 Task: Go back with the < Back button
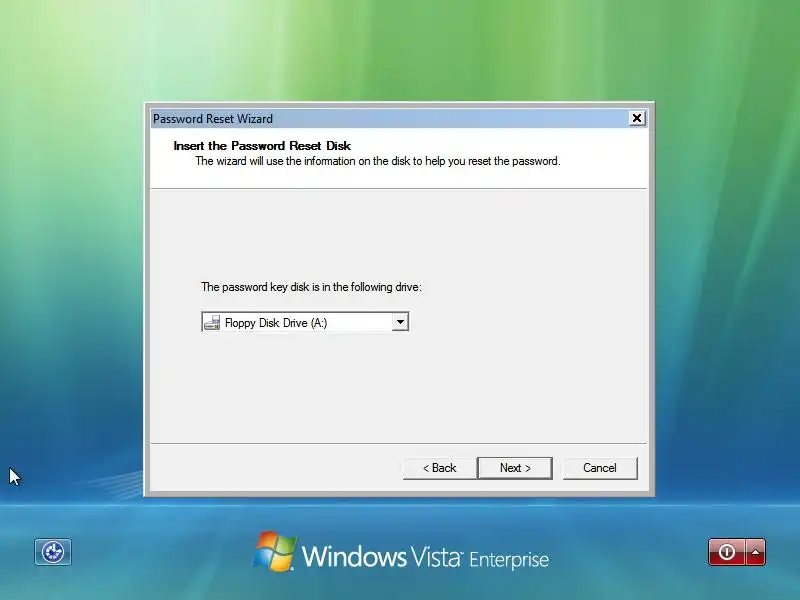(439, 468)
